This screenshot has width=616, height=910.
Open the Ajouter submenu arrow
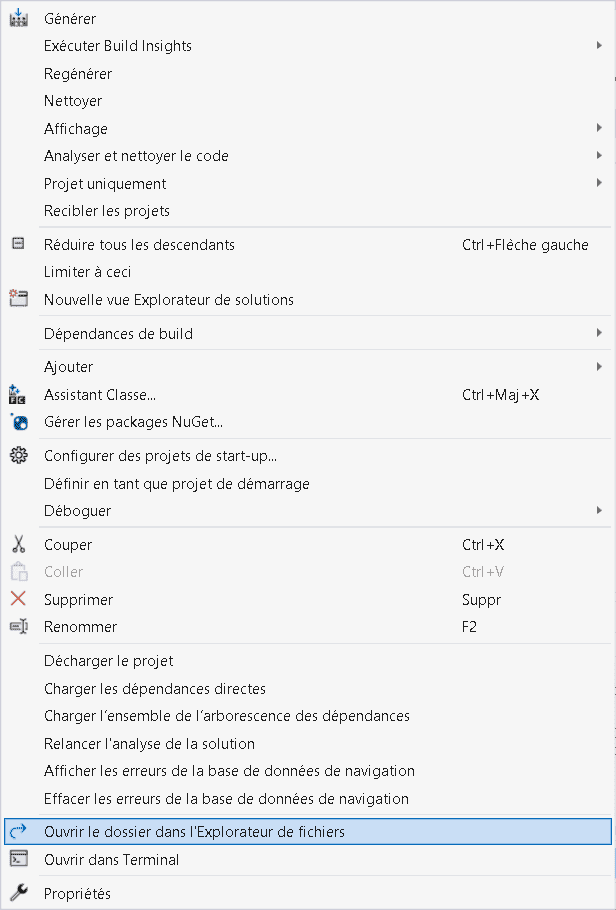pos(599,366)
